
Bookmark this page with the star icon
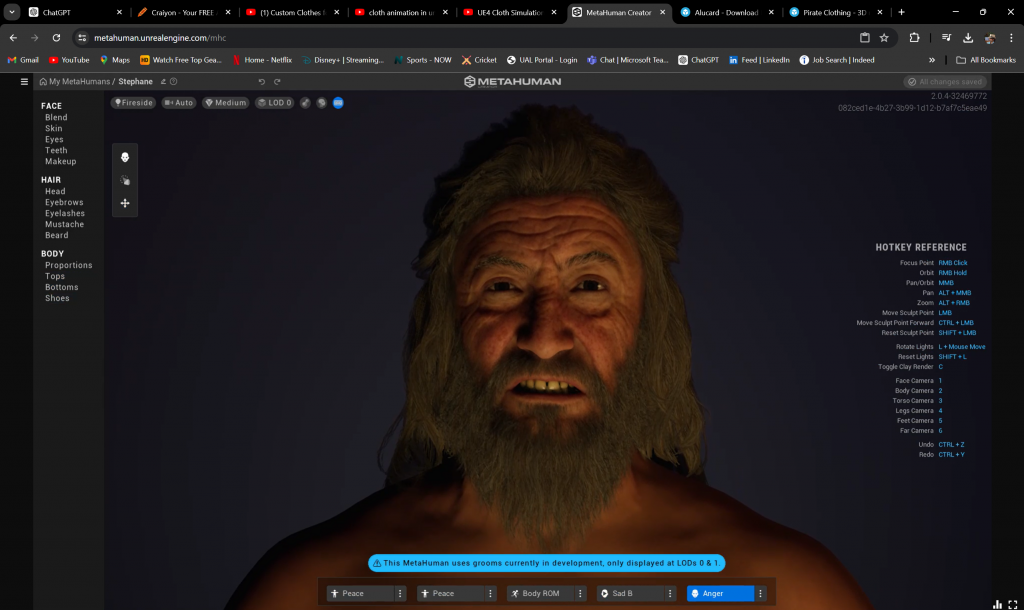(884, 38)
